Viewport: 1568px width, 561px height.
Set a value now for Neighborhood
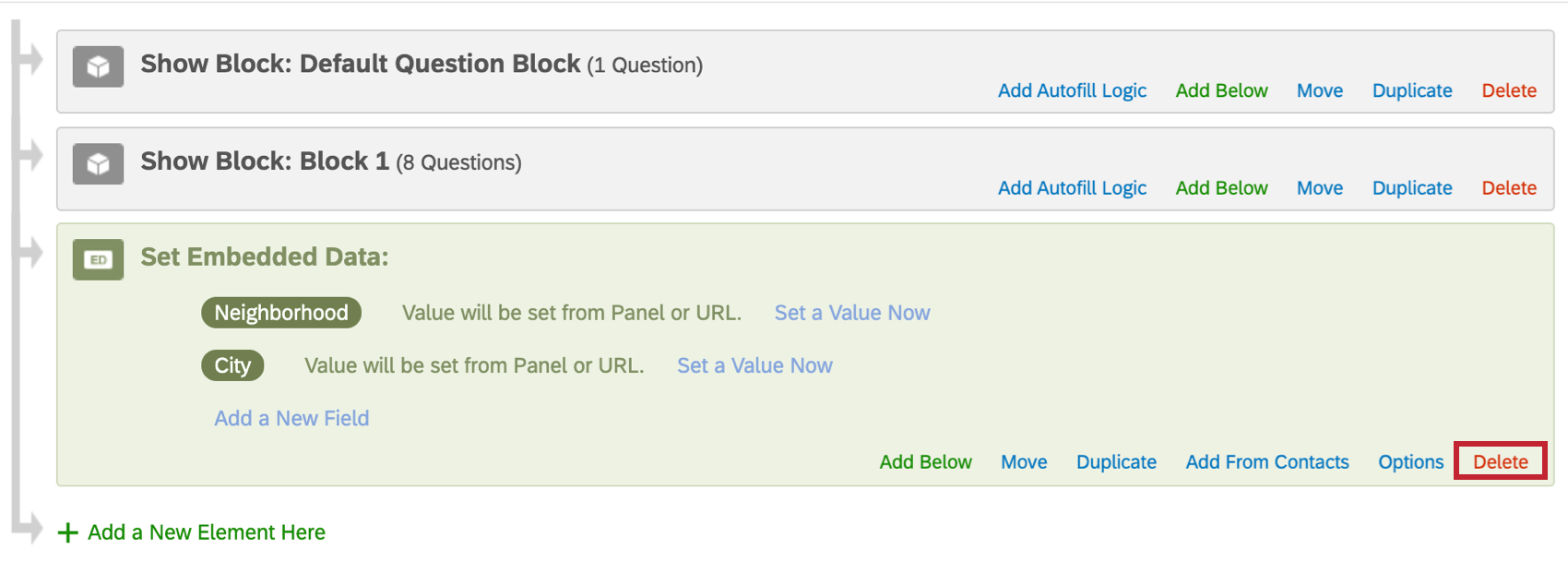tap(852, 313)
